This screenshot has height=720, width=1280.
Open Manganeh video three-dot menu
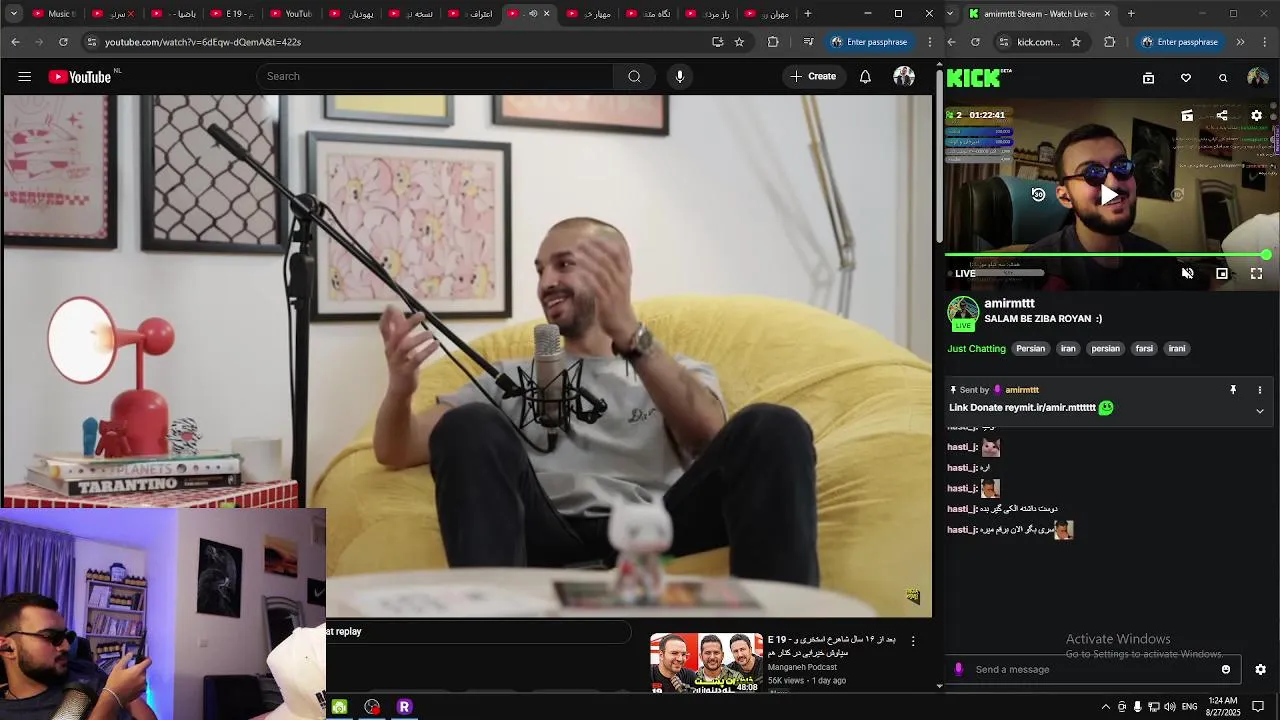(x=913, y=641)
